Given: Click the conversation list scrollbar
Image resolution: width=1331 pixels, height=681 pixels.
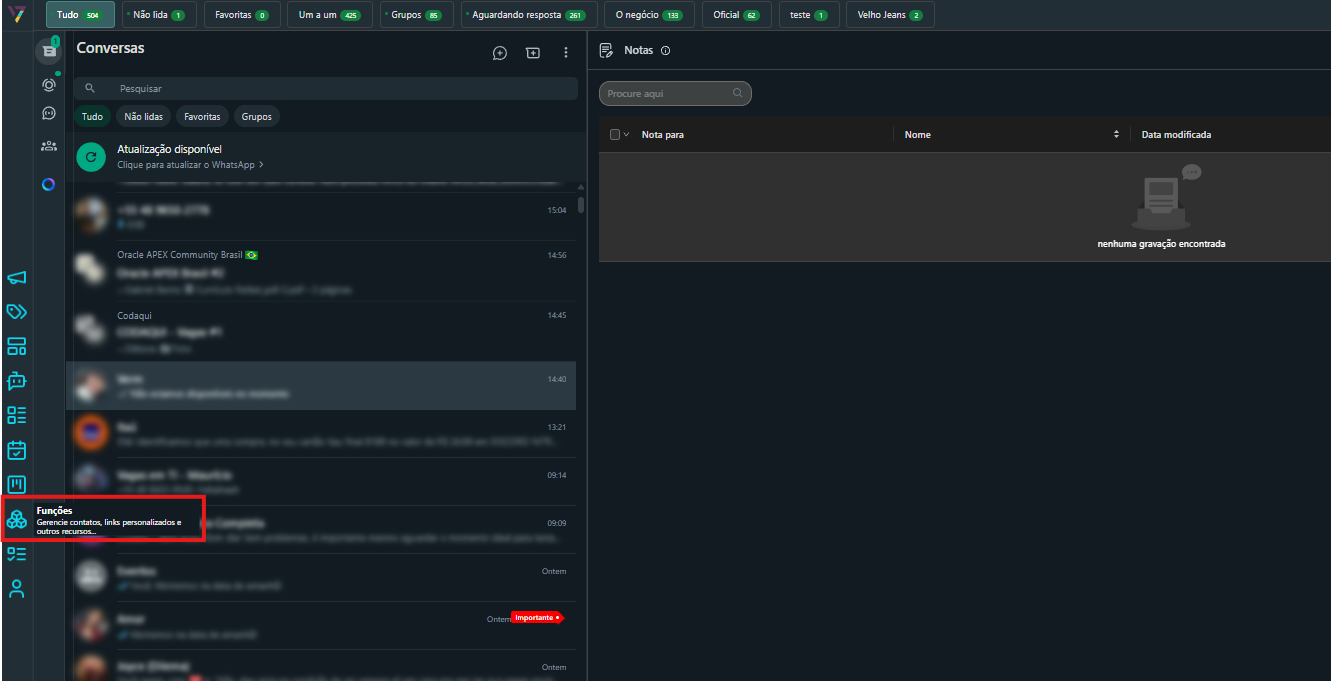Looking at the screenshot, I should tap(582, 205).
